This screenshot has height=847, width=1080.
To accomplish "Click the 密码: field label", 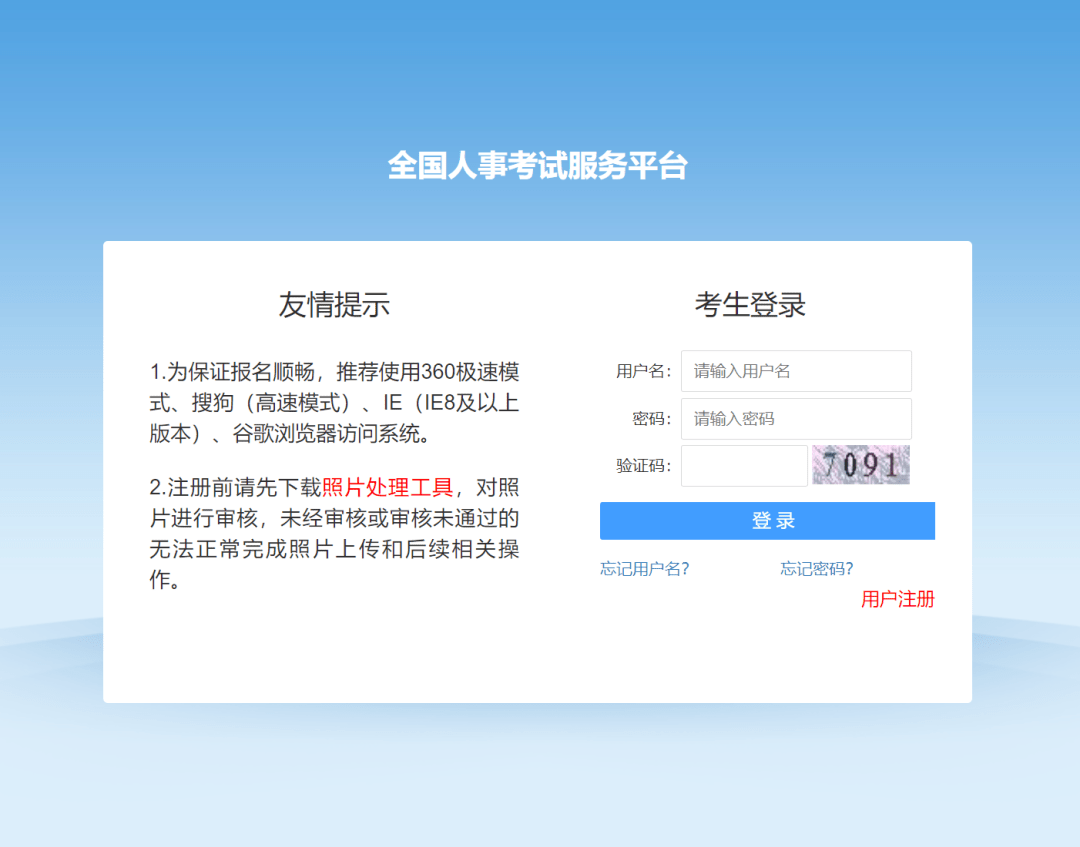I will pyautogui.click(x=652, y=419).
